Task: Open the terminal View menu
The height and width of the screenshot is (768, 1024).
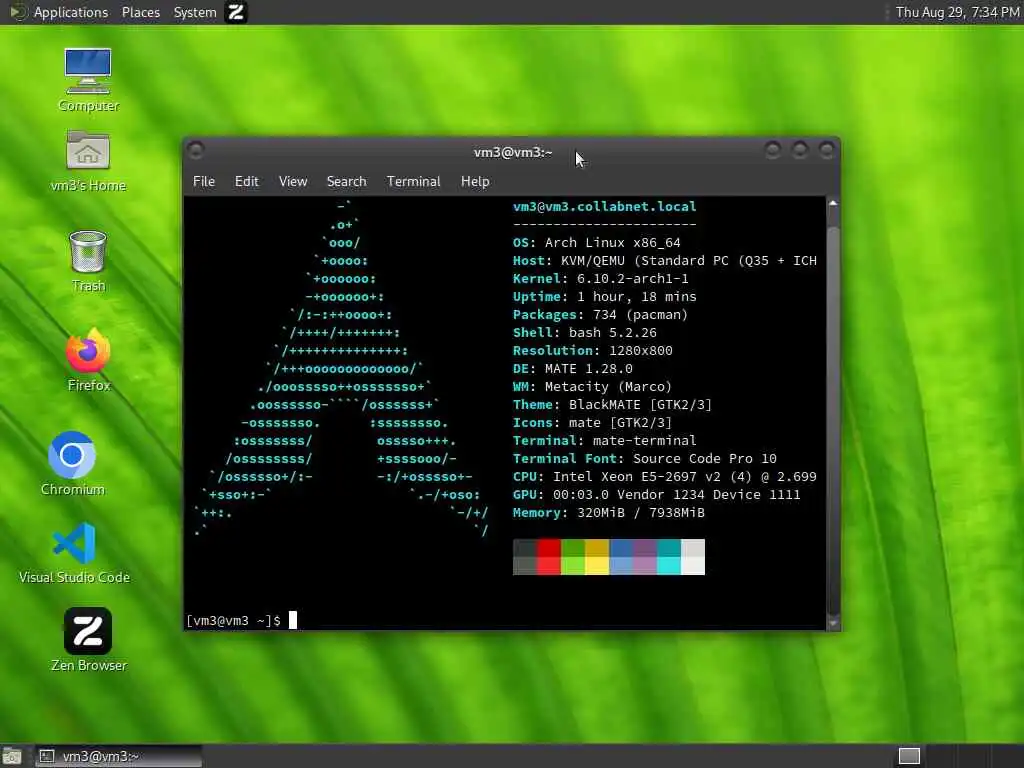Action: click(293, 182)
